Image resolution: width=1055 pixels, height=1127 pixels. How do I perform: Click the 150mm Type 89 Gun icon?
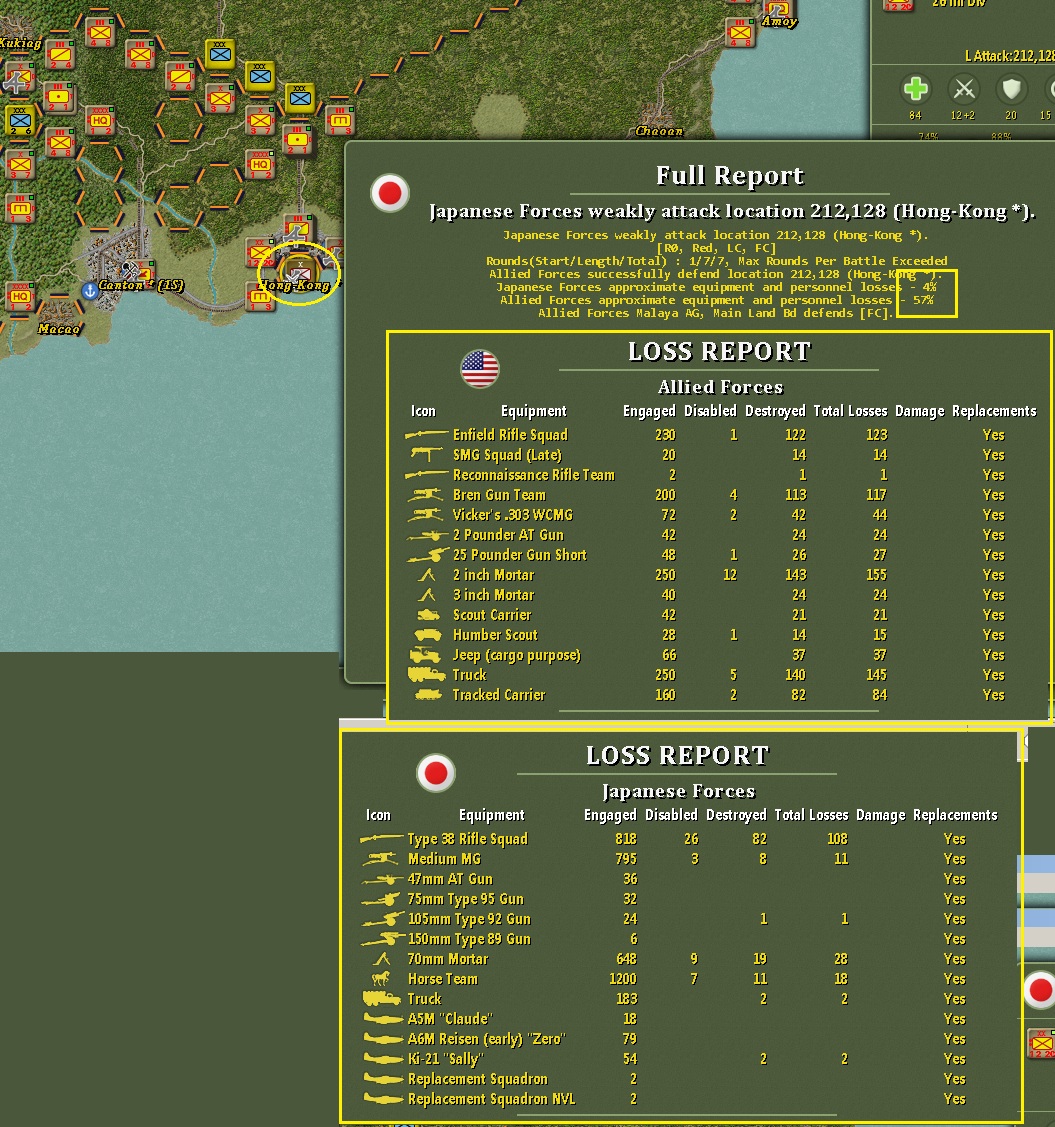(383, 939)
